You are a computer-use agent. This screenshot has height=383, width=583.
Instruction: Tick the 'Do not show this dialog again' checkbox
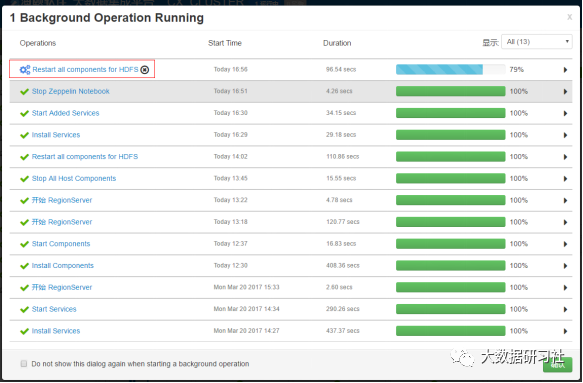[24, 364]
